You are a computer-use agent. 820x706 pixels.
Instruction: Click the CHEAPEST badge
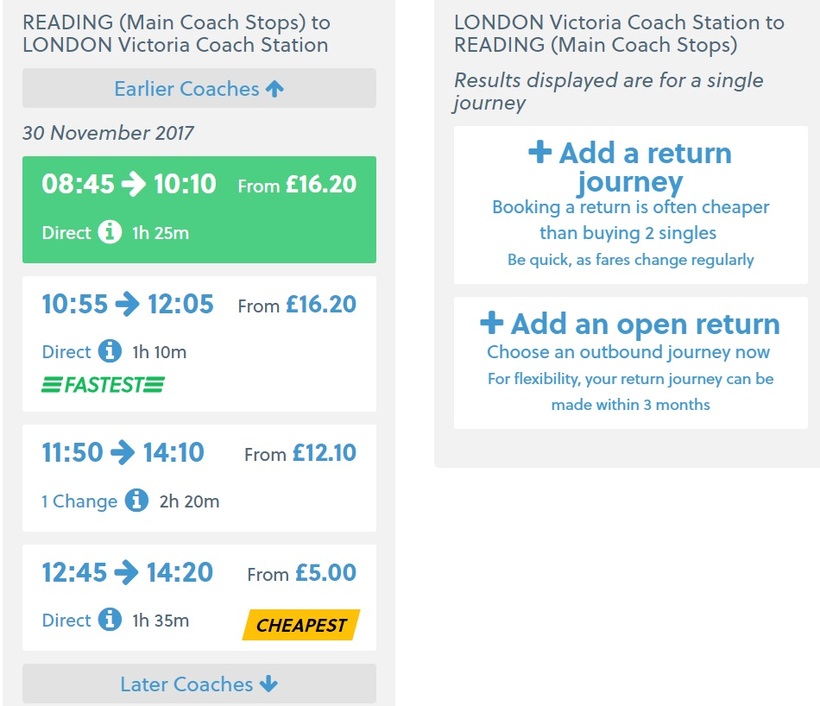coord(301,625)
